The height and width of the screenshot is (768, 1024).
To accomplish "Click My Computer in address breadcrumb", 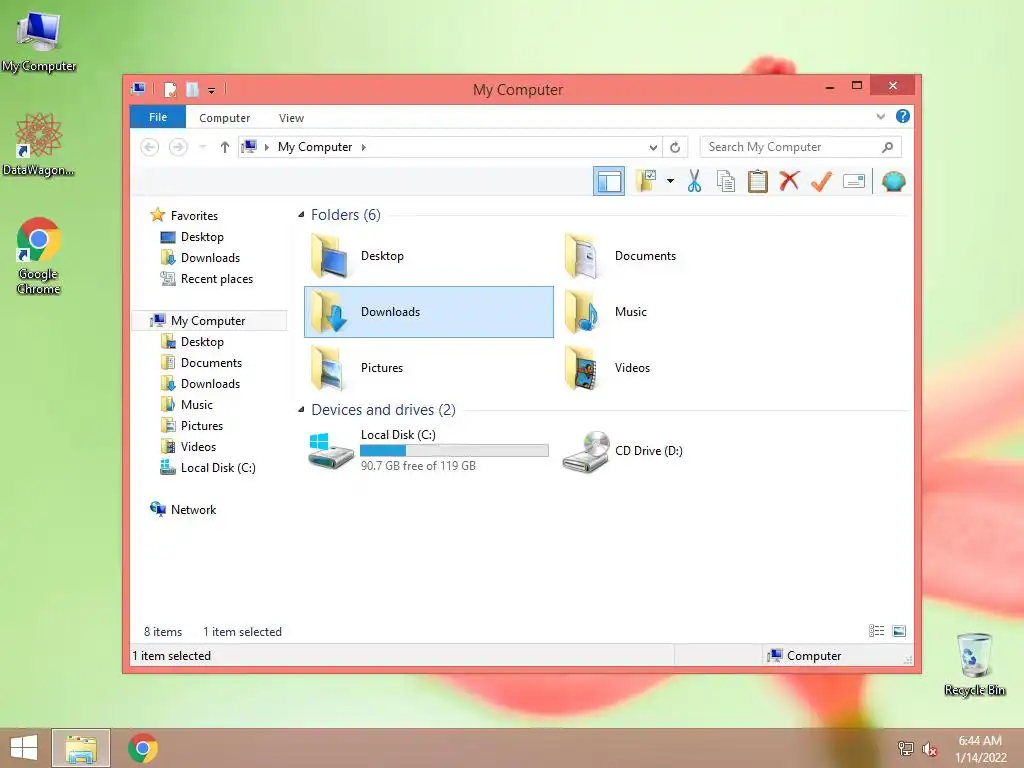I will point(315,147).
